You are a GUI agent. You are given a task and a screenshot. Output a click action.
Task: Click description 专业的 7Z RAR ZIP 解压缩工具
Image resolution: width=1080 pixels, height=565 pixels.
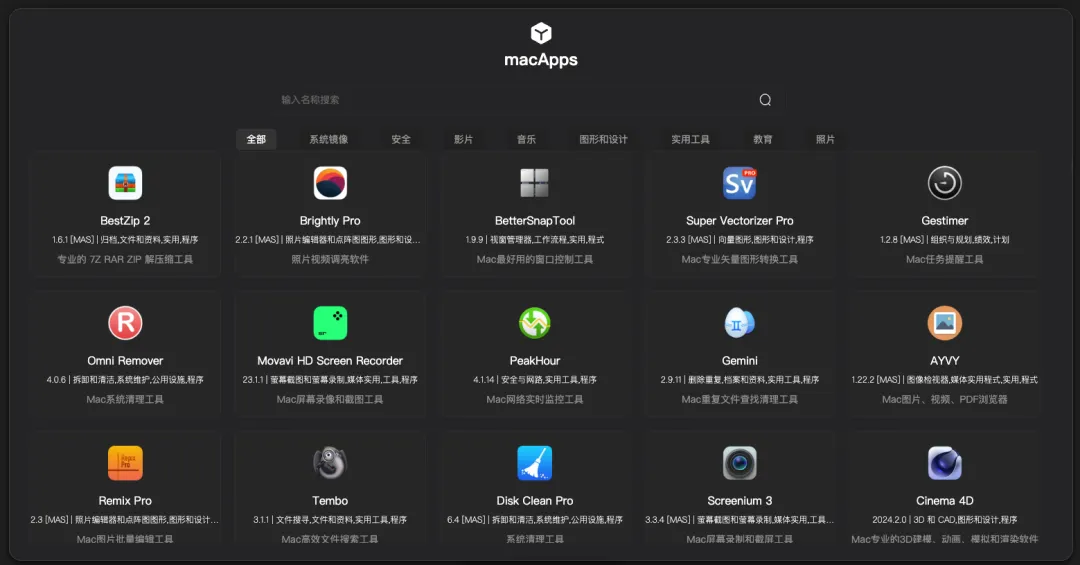click(125, 259)
